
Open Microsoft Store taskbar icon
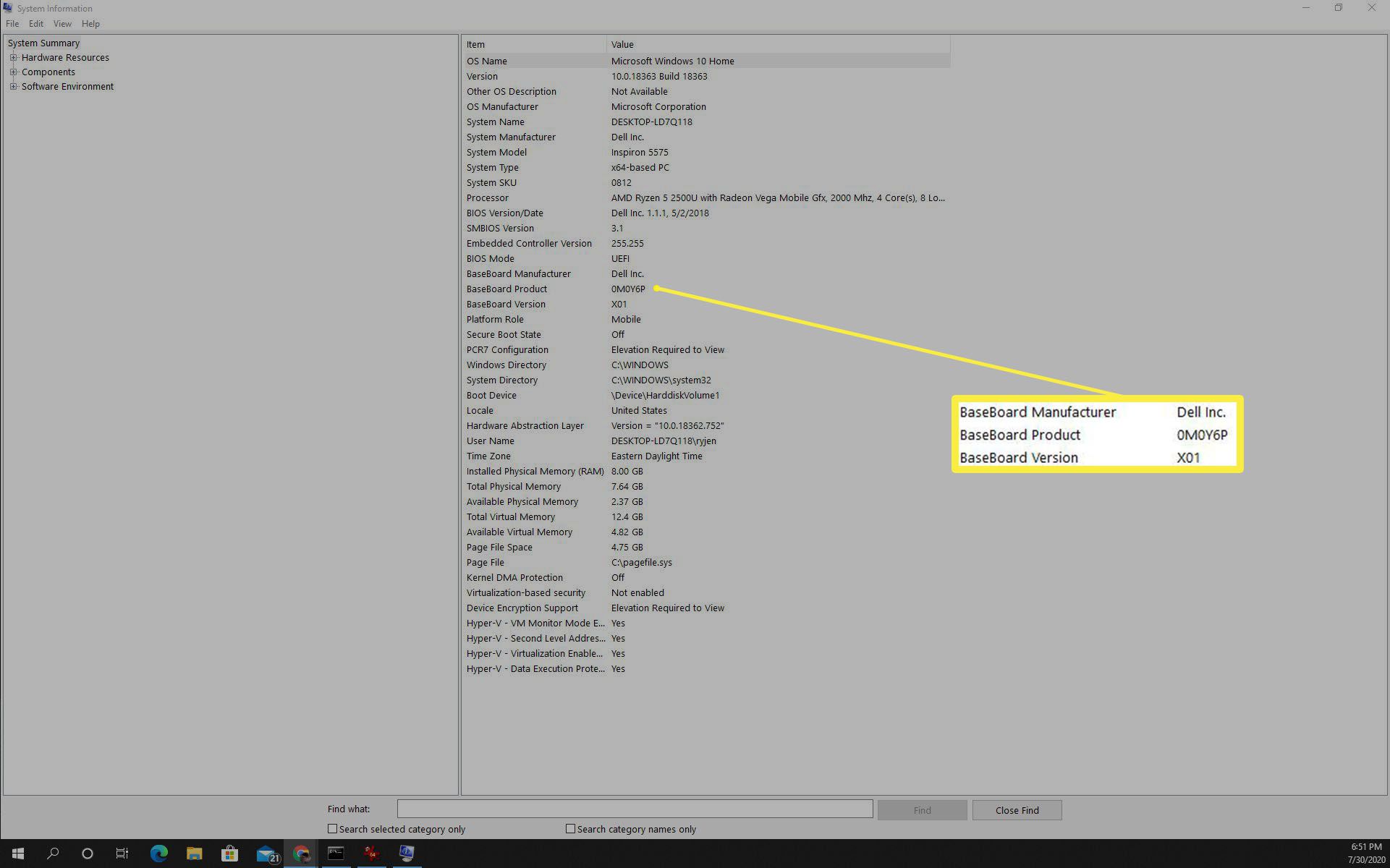tap(229, 854)
